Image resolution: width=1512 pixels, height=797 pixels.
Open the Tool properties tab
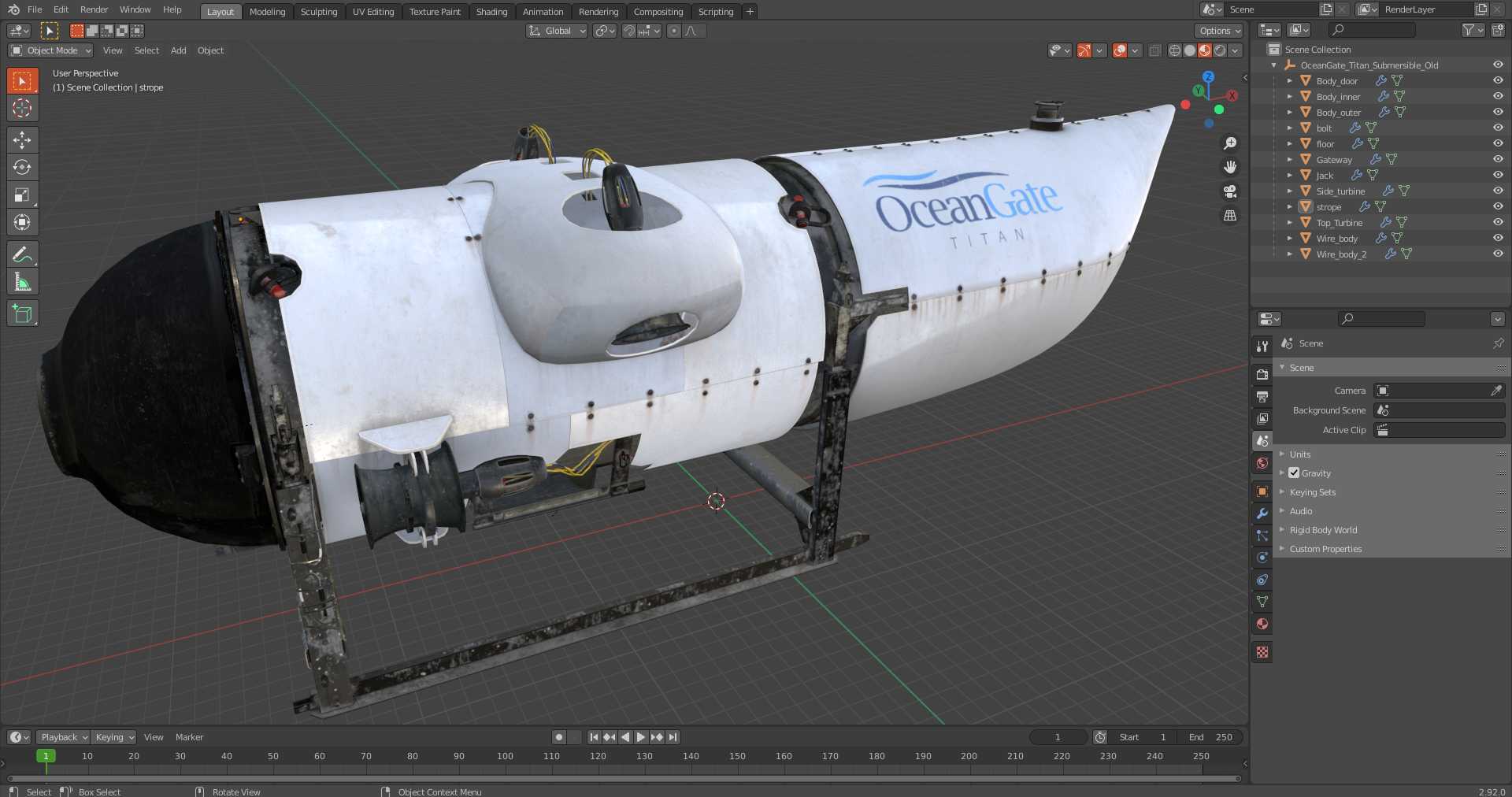[1262, 347]
